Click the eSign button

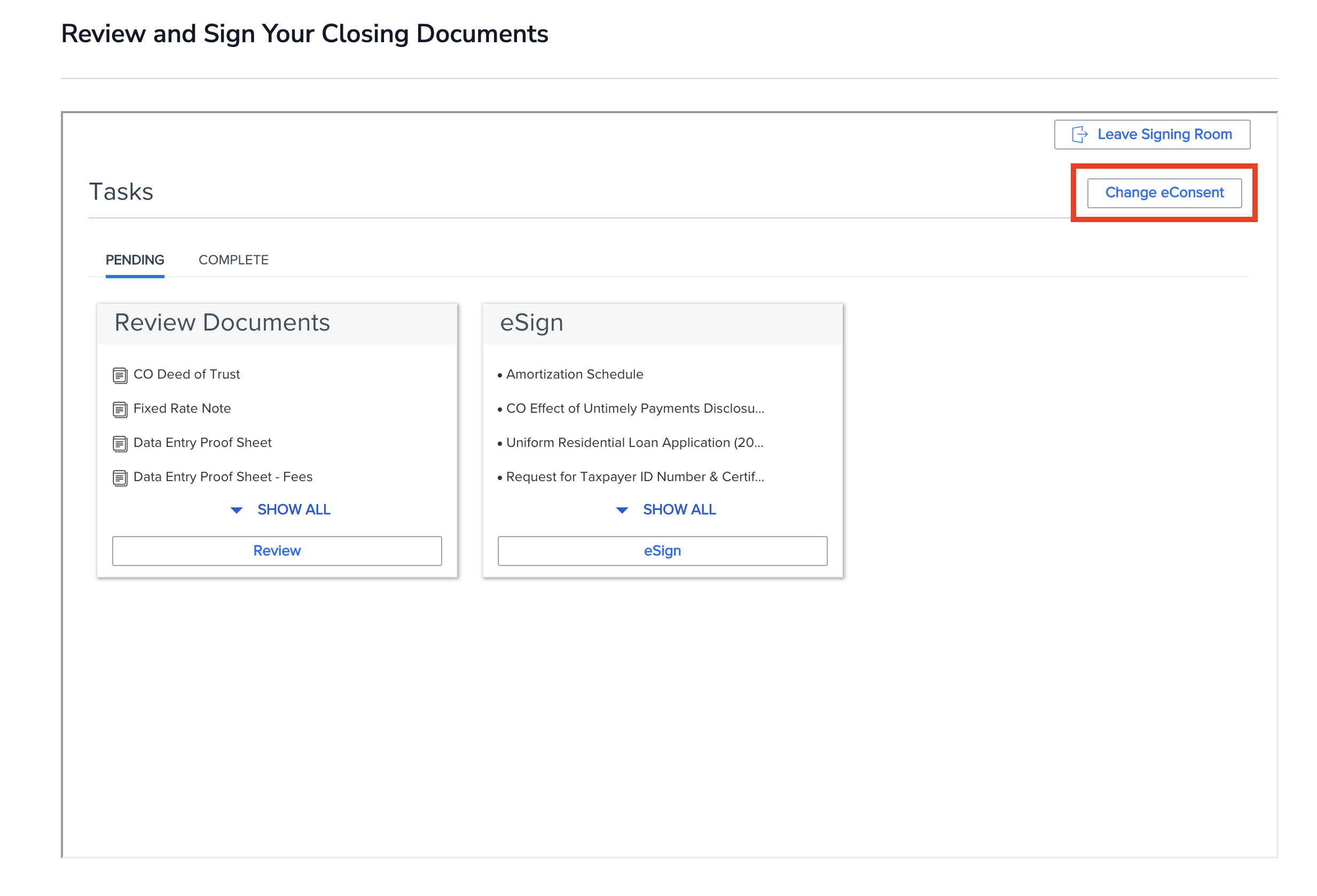click(x=662, y=551)
